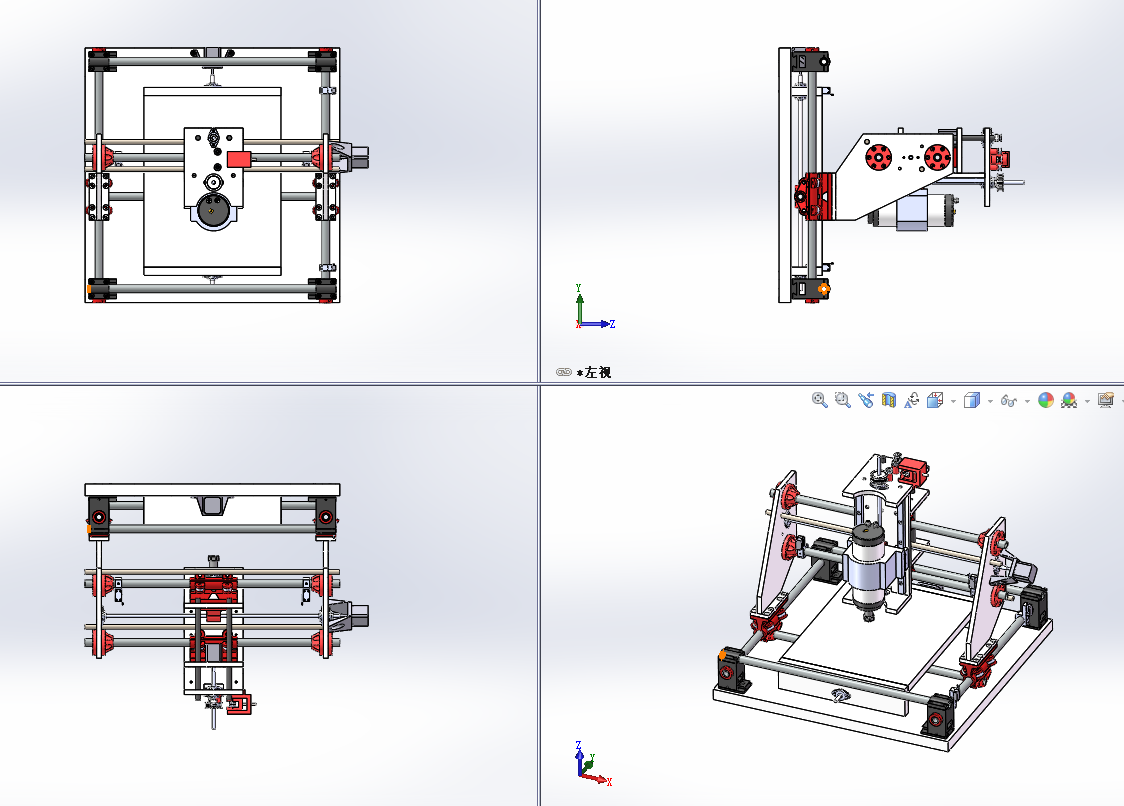
Task: Select the View Orientation cube icon
Action: pyautogui.click(x=933, y=399)
